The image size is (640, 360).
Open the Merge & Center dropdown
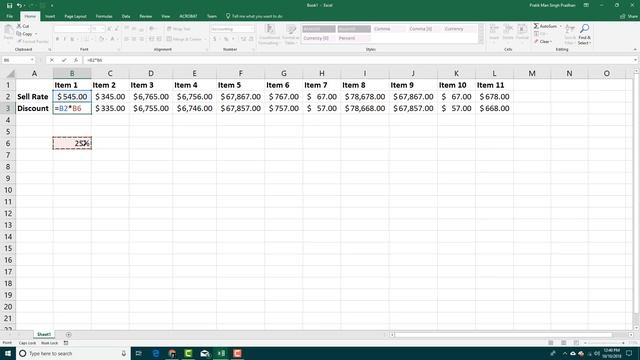205,39
